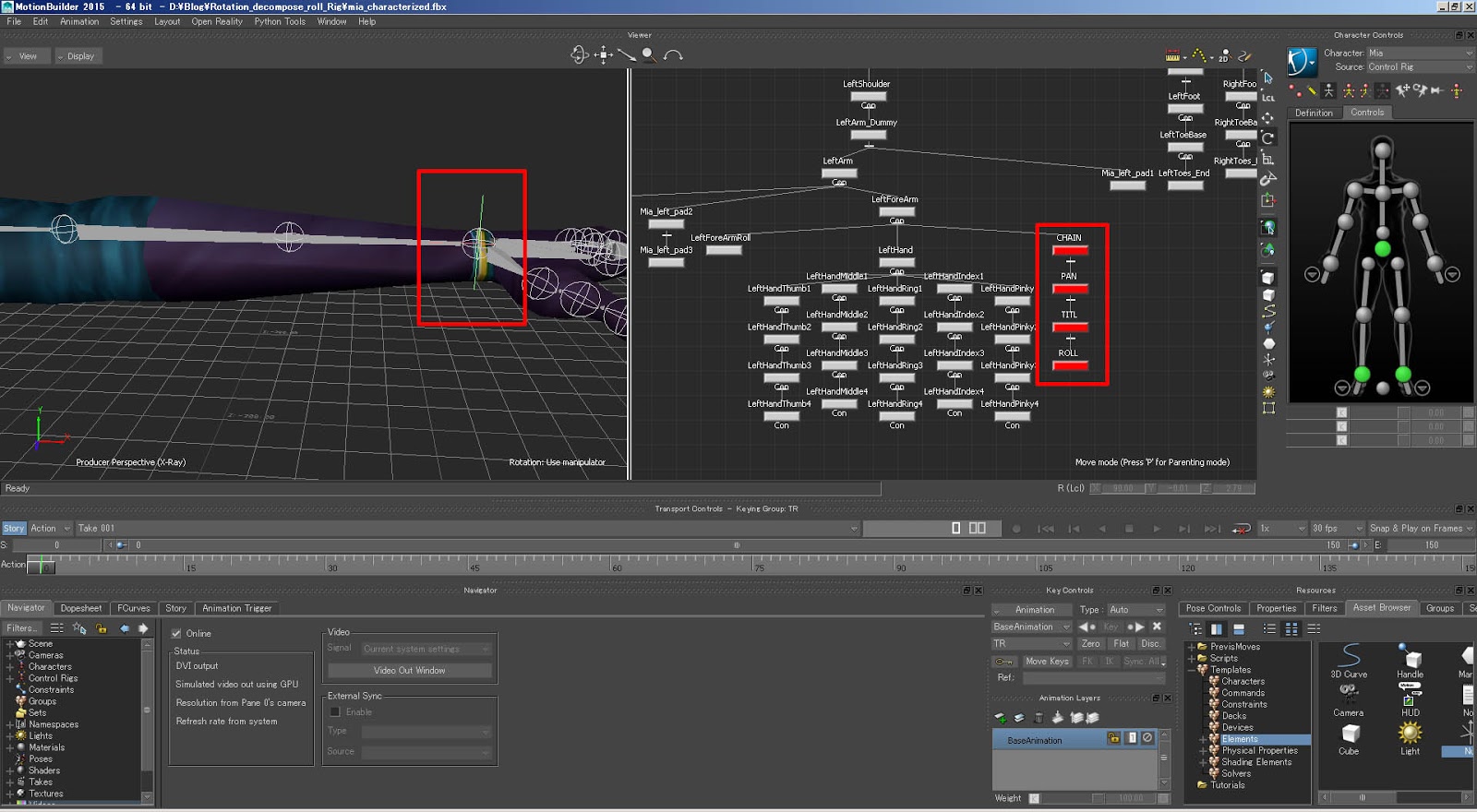Expand the PrevisMoves folder

[x=1191, y=647]
